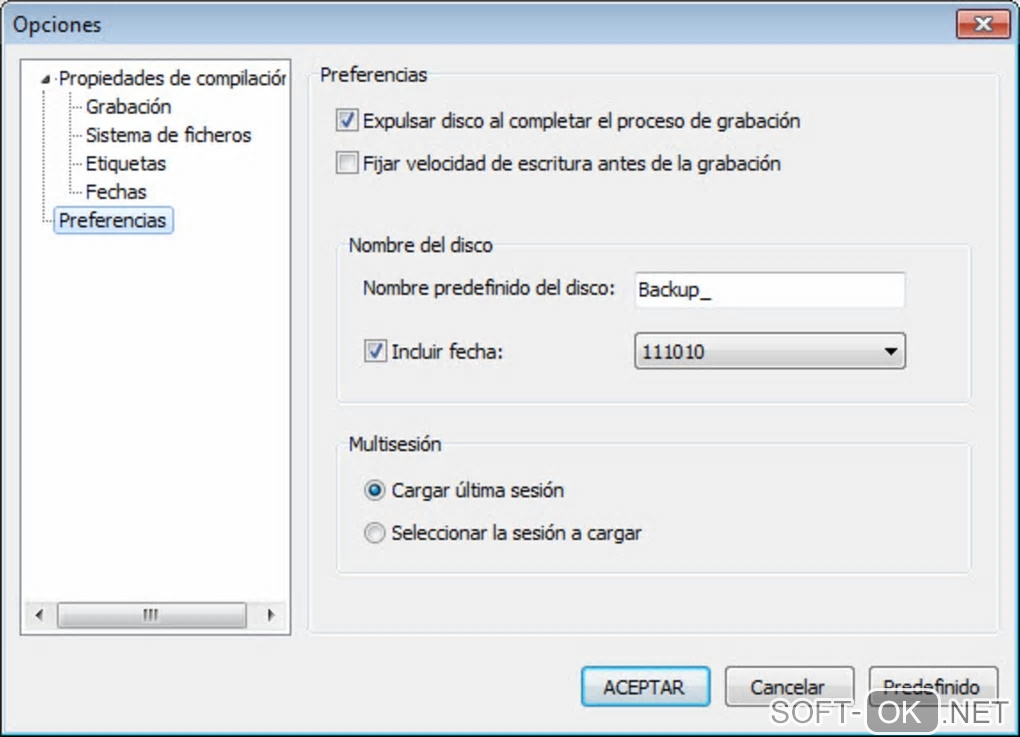Click the Predefinido button
Viewport: 1020px width, 737px height.
point(932,685)
